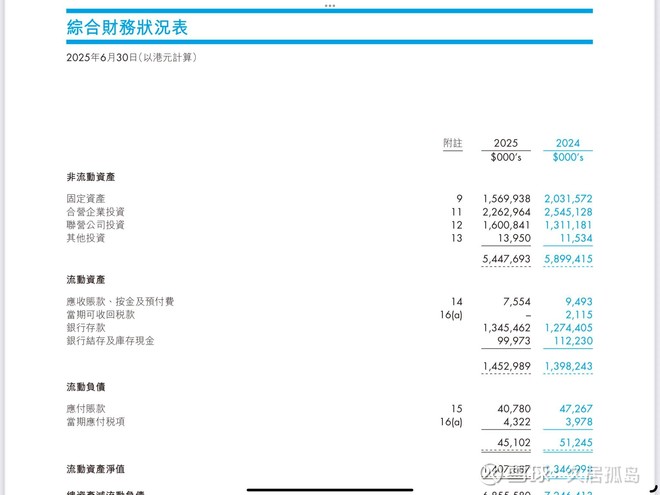Select current assets total 1,452,989

pyautogui.click(x=507, y=366)
